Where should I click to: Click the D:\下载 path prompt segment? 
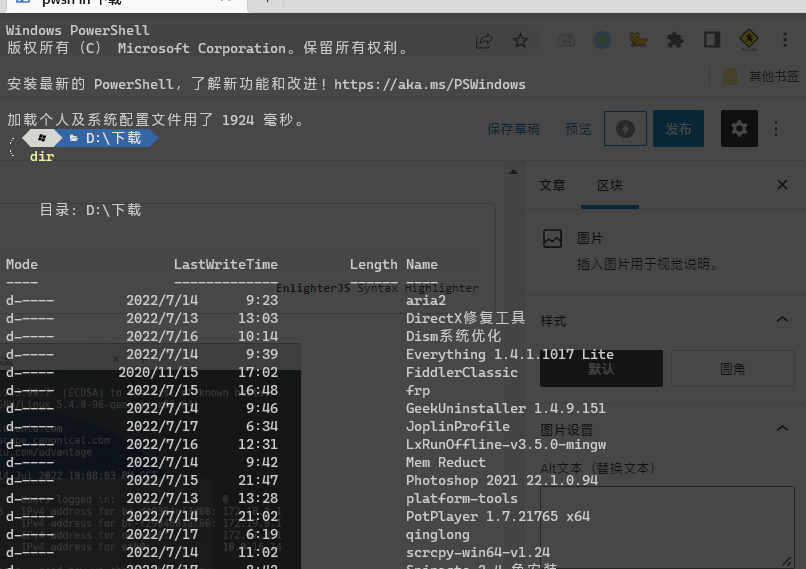(x=105, y=138)
